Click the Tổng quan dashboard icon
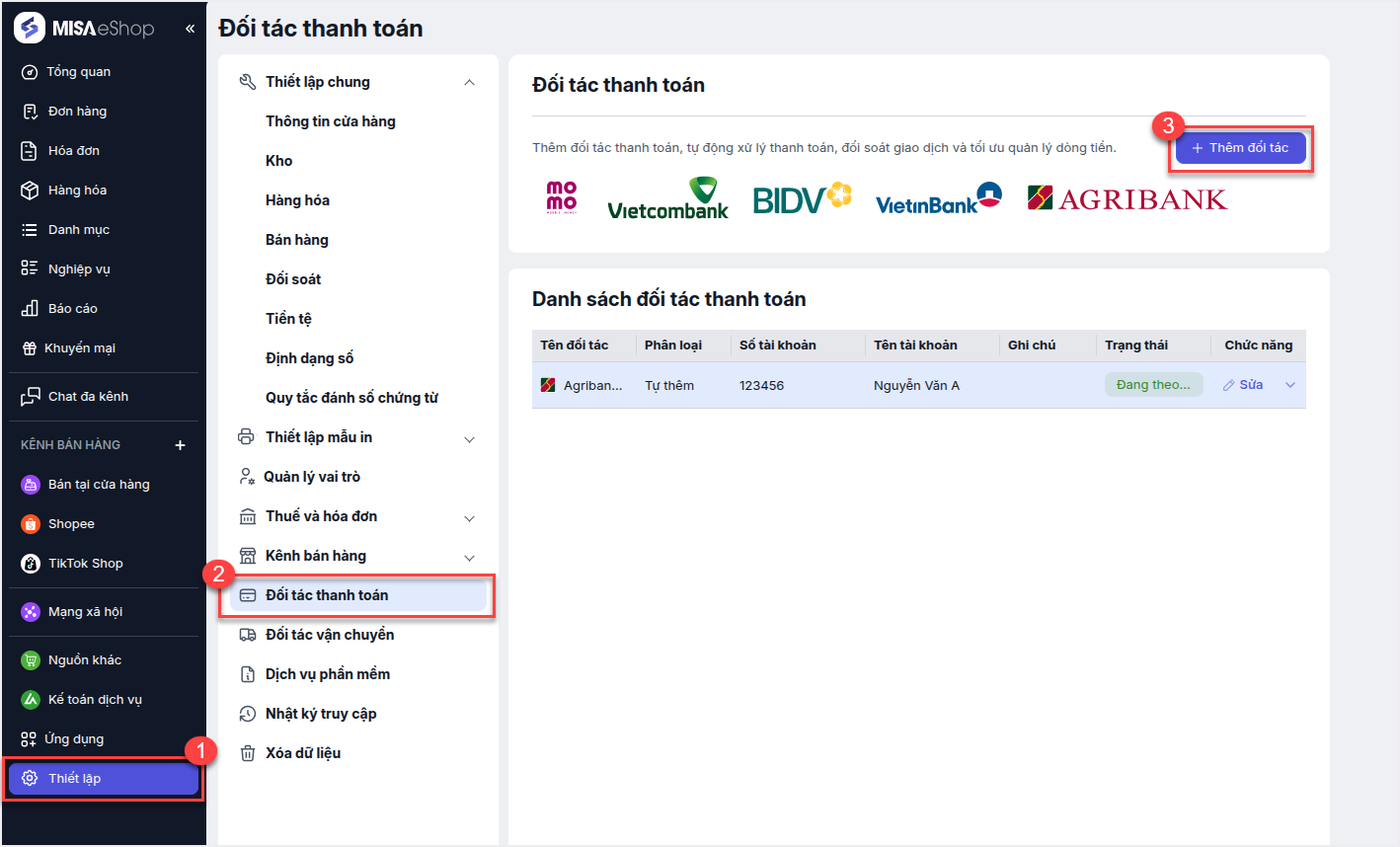The width and height of the screenshot is (1400, 847). [x=30, y=72]
